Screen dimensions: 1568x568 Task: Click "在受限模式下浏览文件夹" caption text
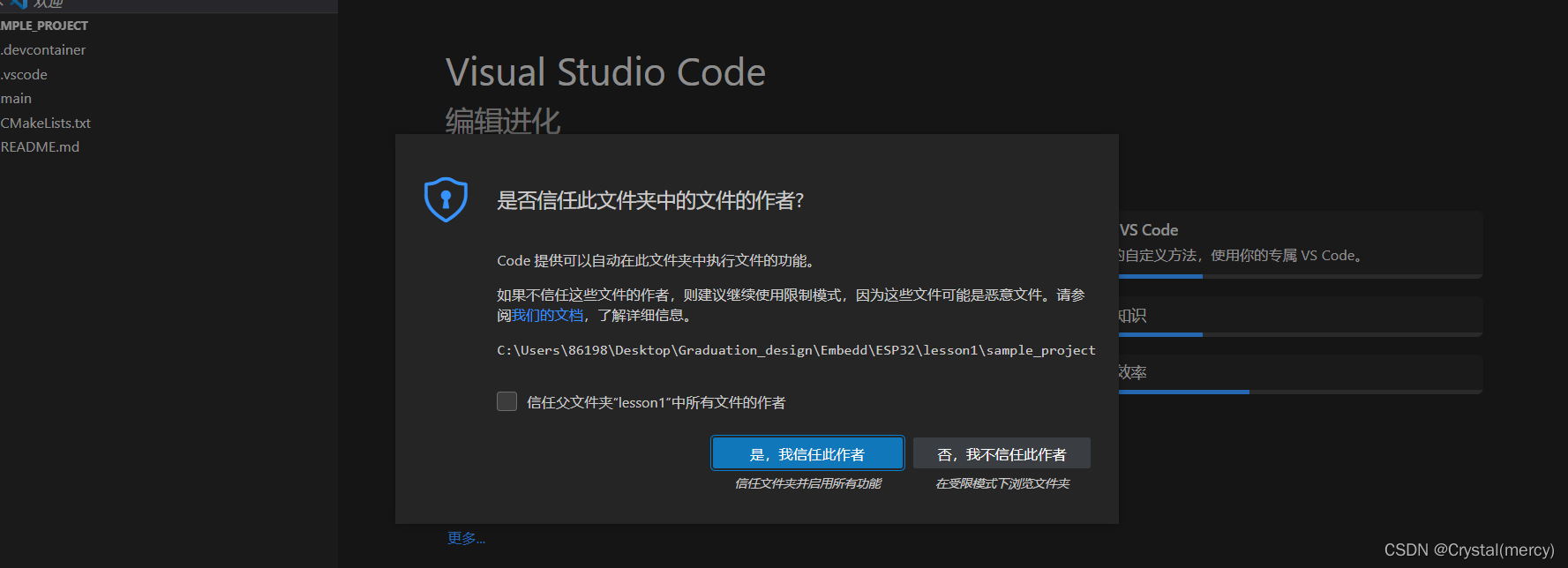coord(1002,483)
